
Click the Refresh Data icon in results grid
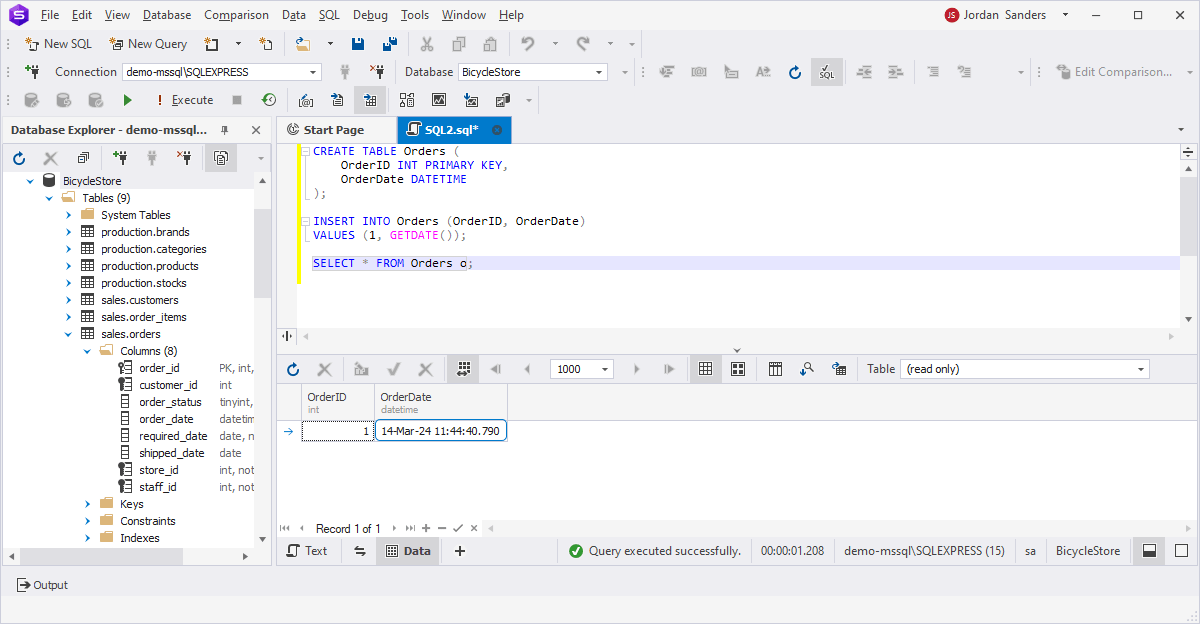(x=293, y=369)
